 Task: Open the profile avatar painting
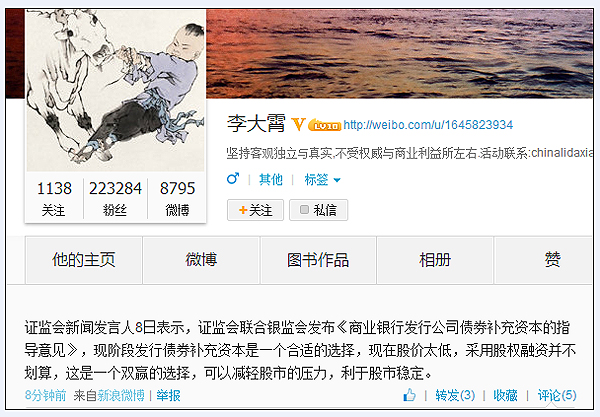(x=116, y=90)
